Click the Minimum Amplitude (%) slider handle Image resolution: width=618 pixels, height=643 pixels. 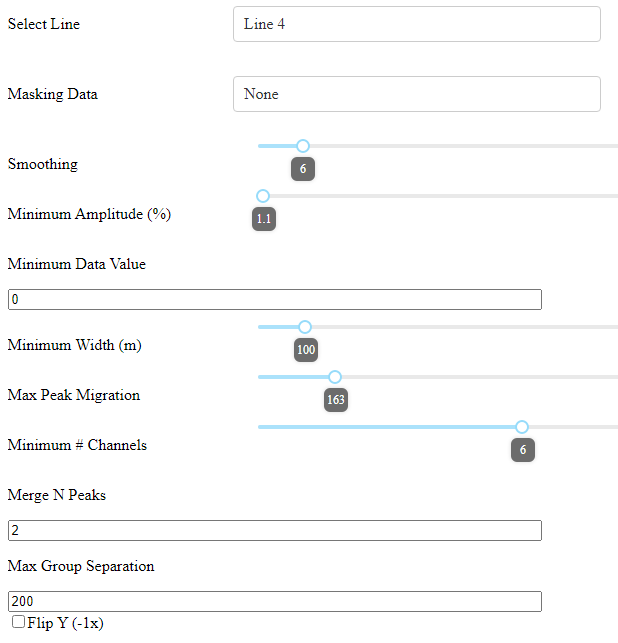point(263,196)
